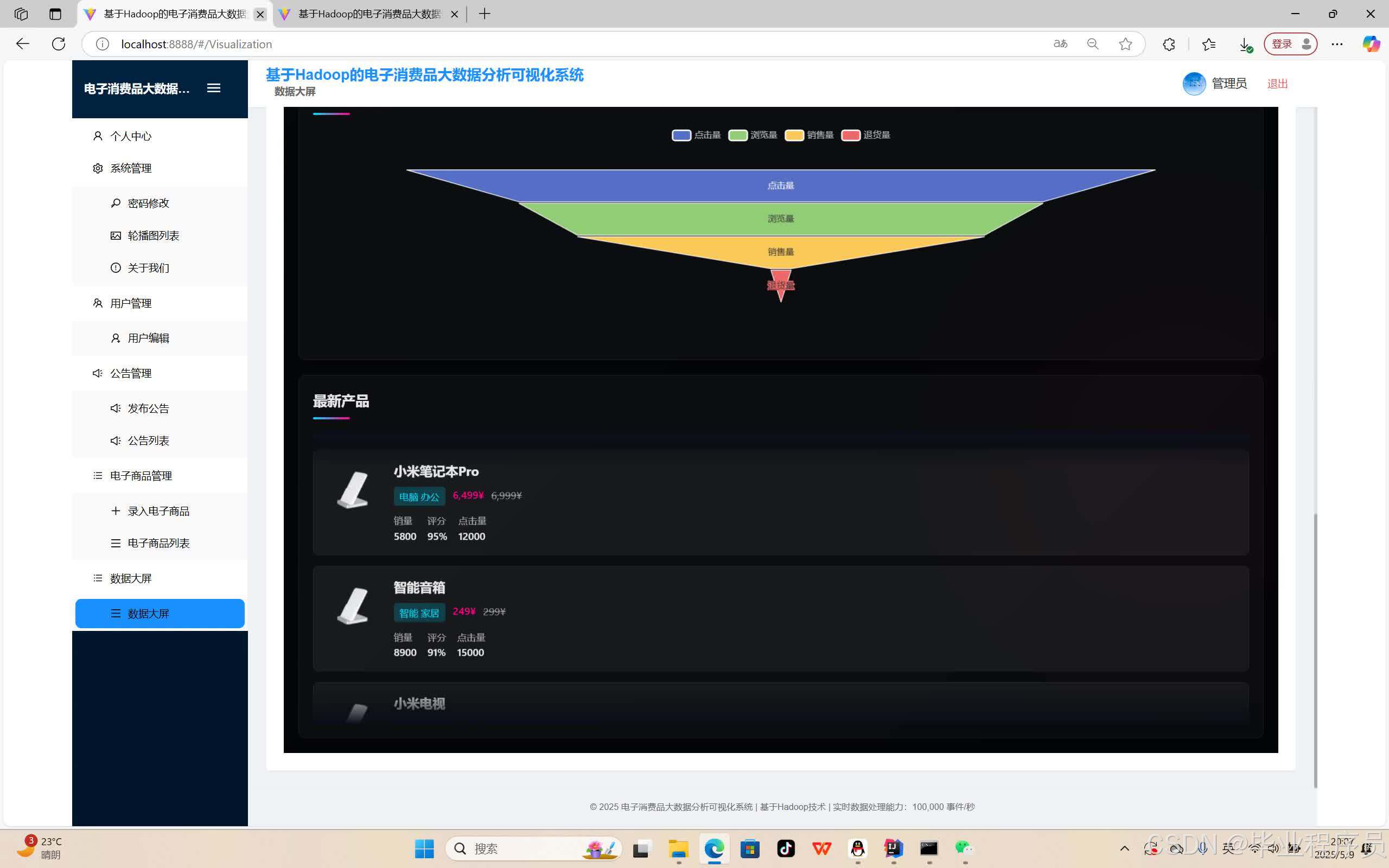Open the Windows Start button
Screen dimensions: 1389x868
(x=424, y=848)
